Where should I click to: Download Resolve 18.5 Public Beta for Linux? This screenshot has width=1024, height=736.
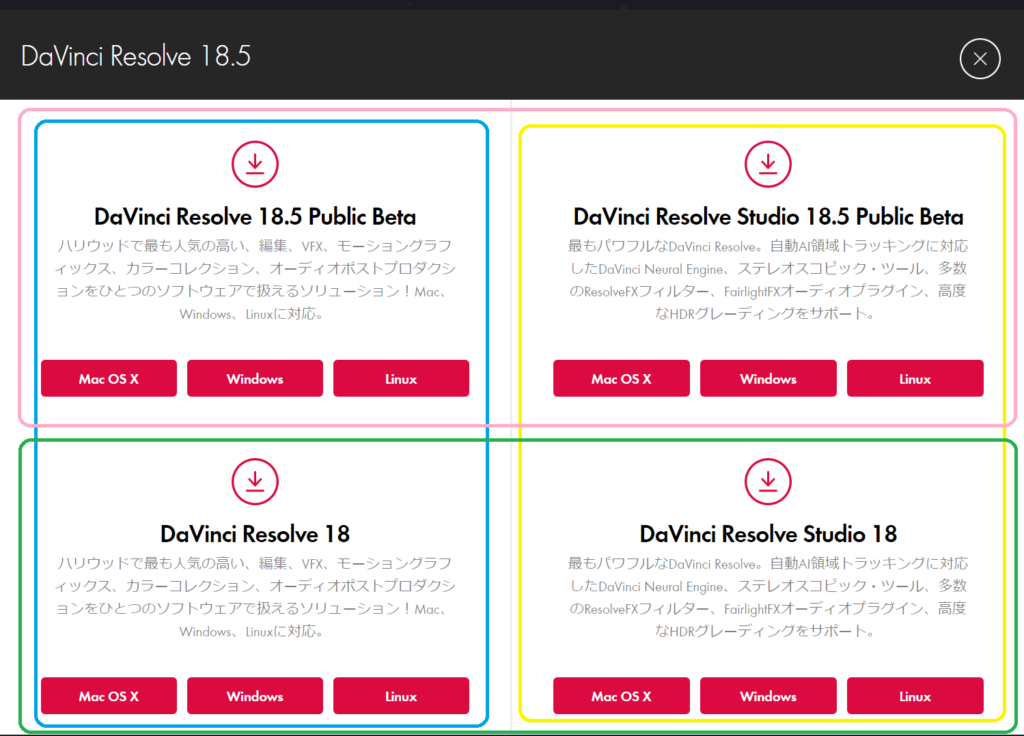[401, 378]
